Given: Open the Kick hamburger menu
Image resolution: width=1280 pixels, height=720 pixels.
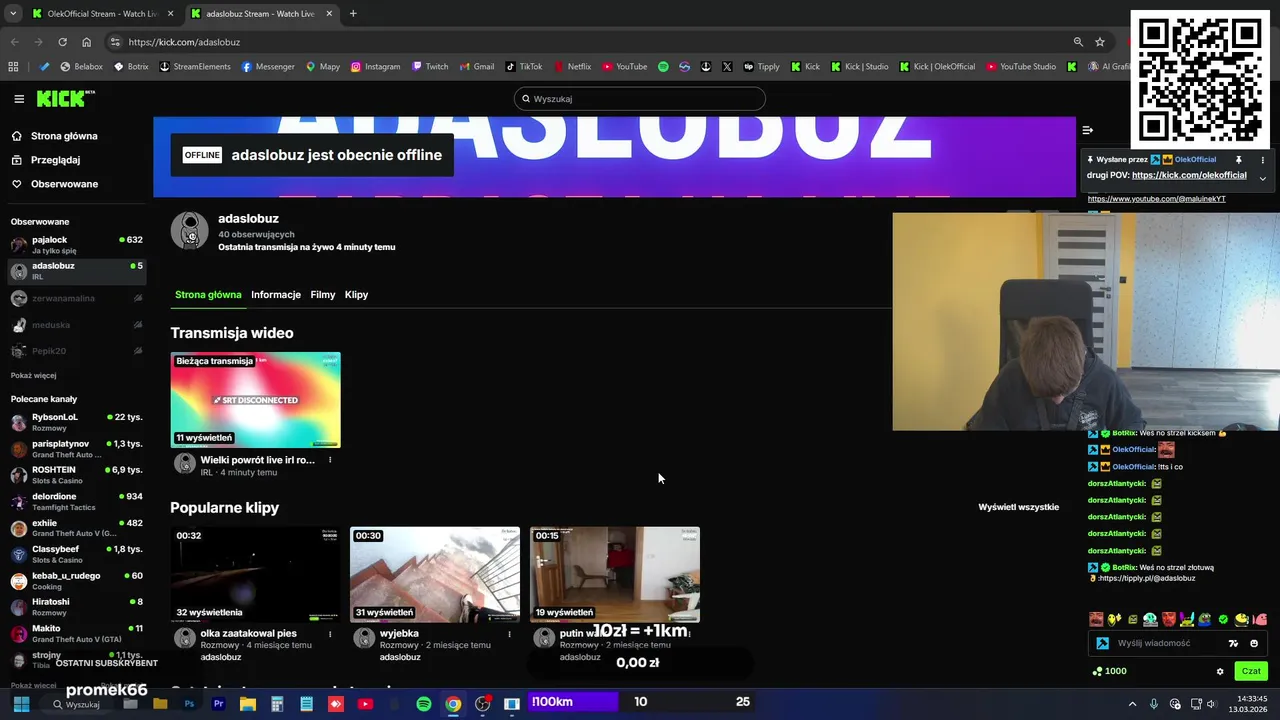Looking at the screenshot, I should point(19,99).
